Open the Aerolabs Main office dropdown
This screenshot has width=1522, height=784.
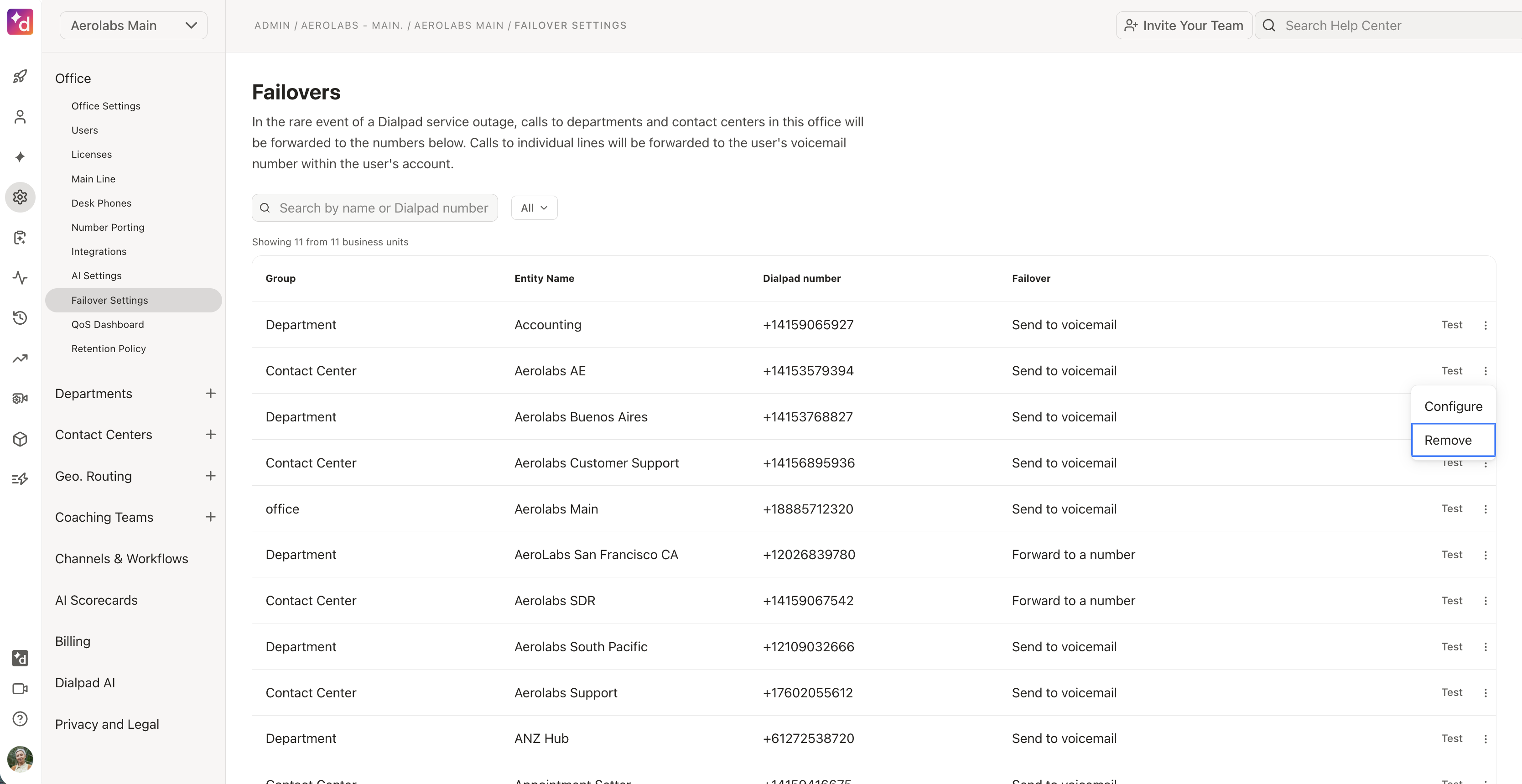[x=134, y=26]
